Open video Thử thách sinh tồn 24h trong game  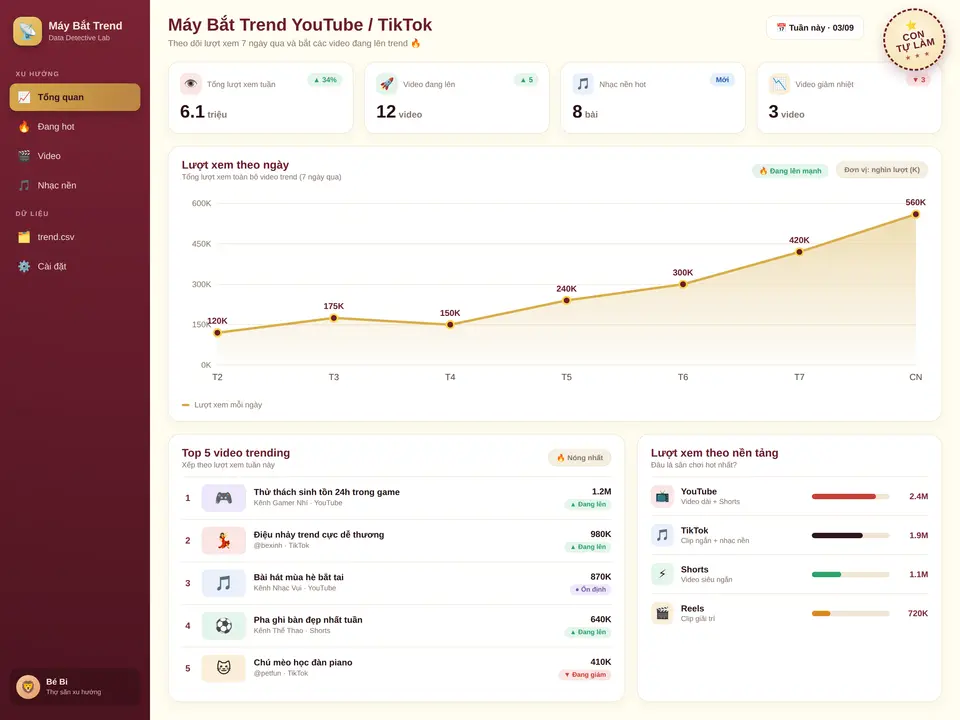[396, 498]
